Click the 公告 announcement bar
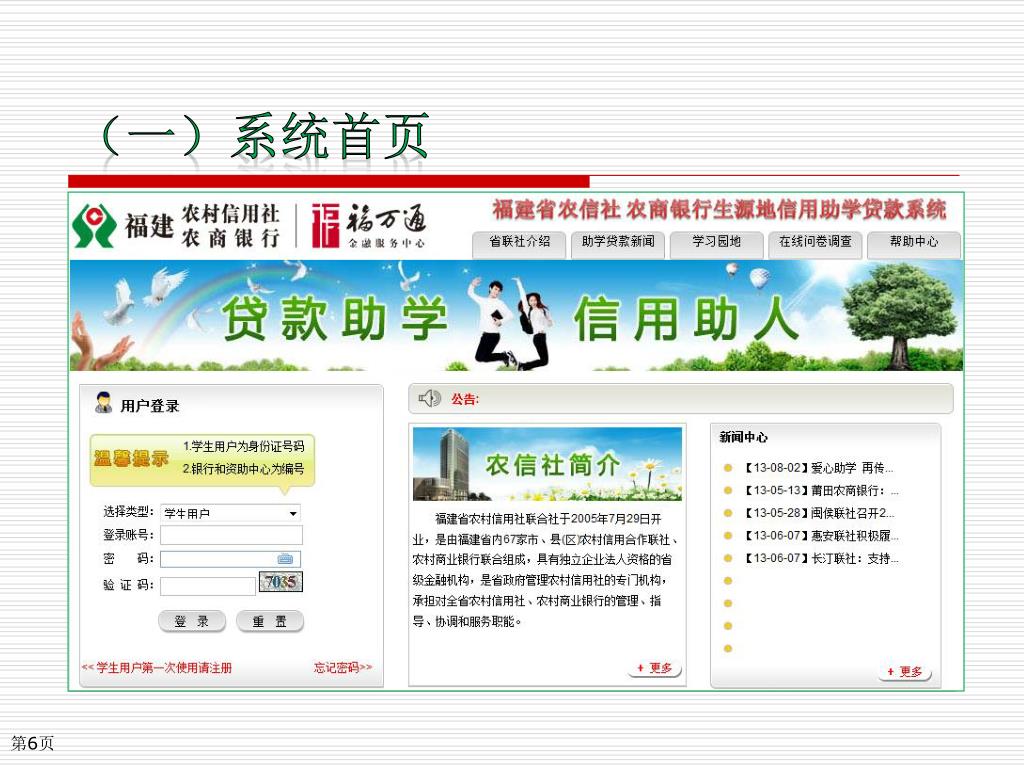The width and height of the screenshot is (1024, 768). point(680,398)
